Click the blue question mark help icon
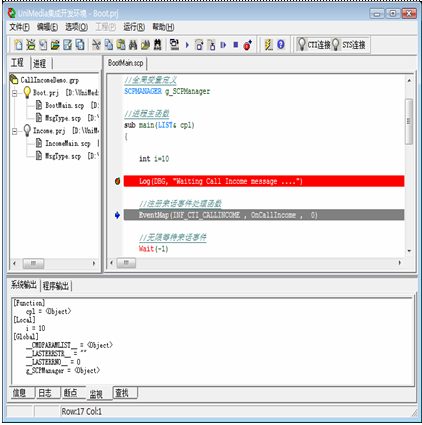The width and height of the screenshot is (422, 425). pos(281,45)
